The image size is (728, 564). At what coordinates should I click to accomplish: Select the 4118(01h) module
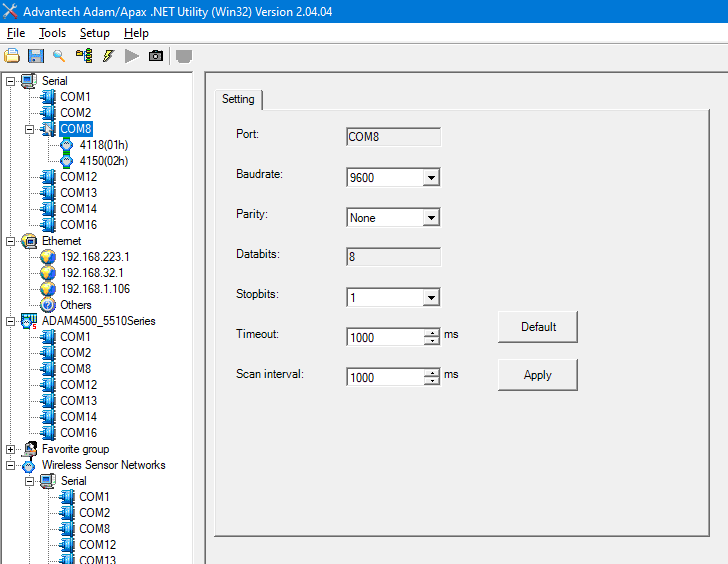(104, 145)
